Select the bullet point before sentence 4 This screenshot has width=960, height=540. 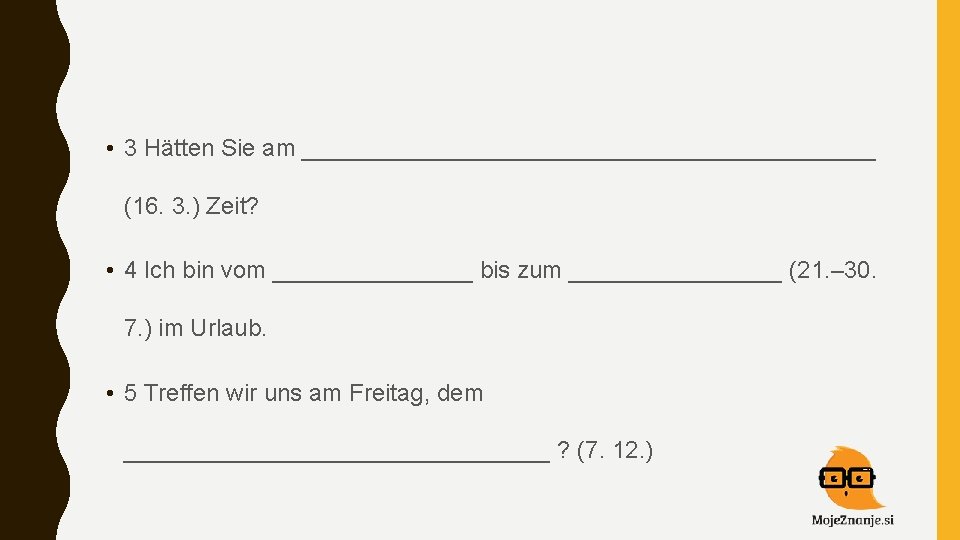[x=110, y=270]
